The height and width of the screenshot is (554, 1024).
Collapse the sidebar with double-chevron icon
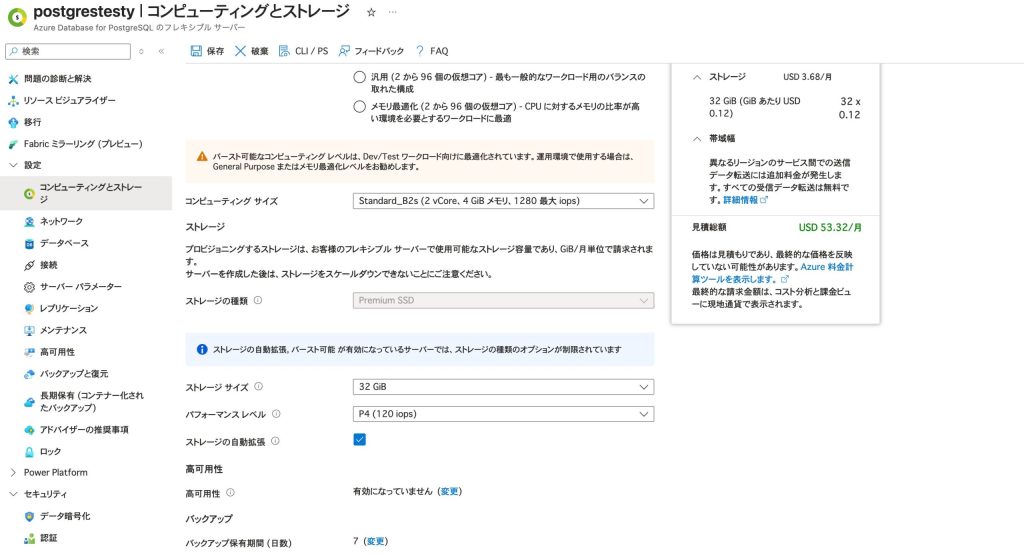(x=161, y=51)
